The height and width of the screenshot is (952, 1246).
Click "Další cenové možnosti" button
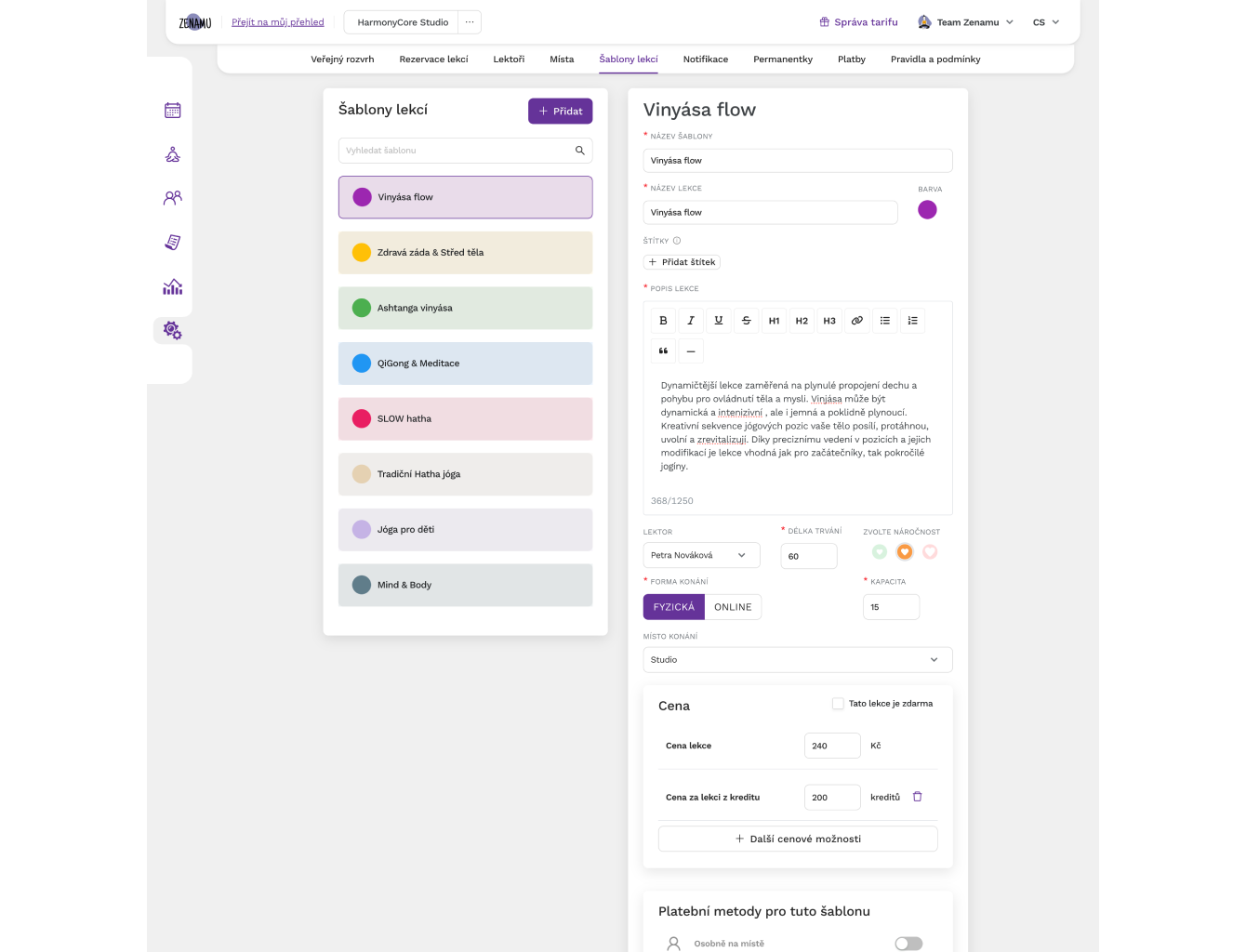[798, 839]
